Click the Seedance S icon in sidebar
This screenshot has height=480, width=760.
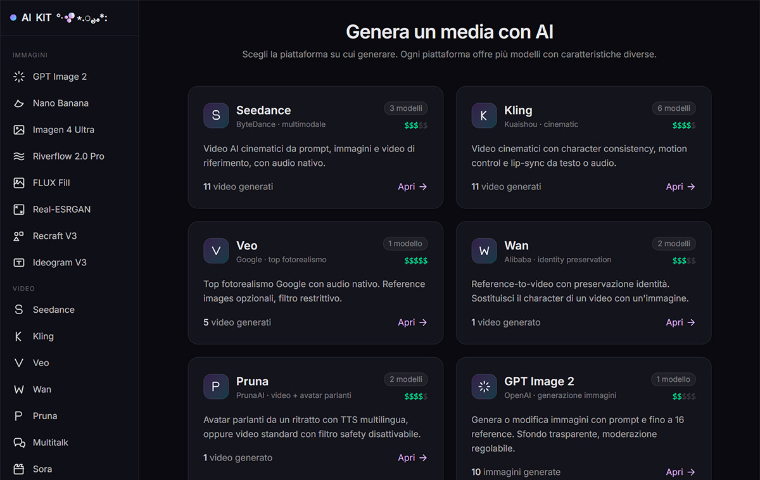(x=19, y=309)
